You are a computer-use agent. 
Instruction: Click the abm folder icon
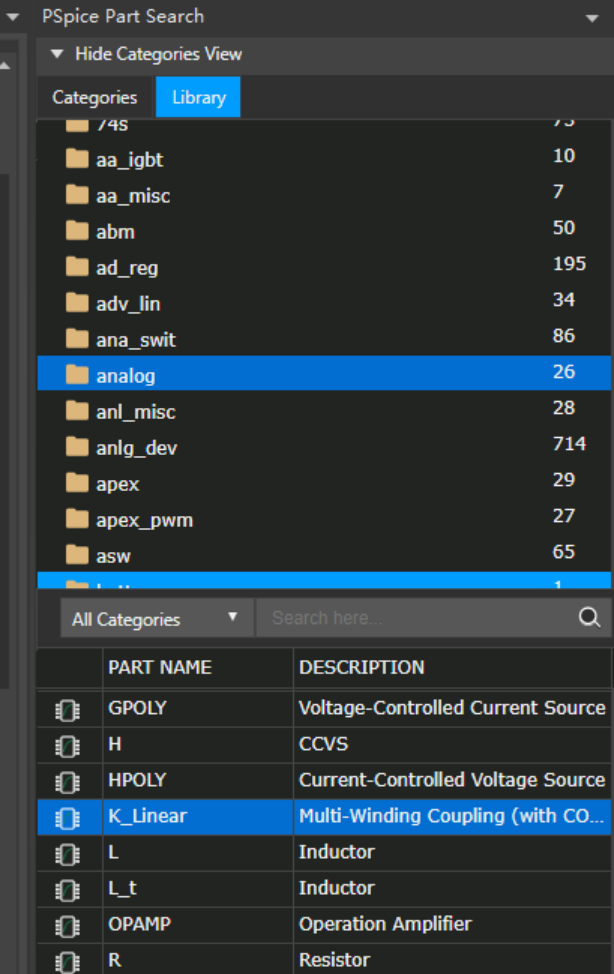tap(77, 231)
